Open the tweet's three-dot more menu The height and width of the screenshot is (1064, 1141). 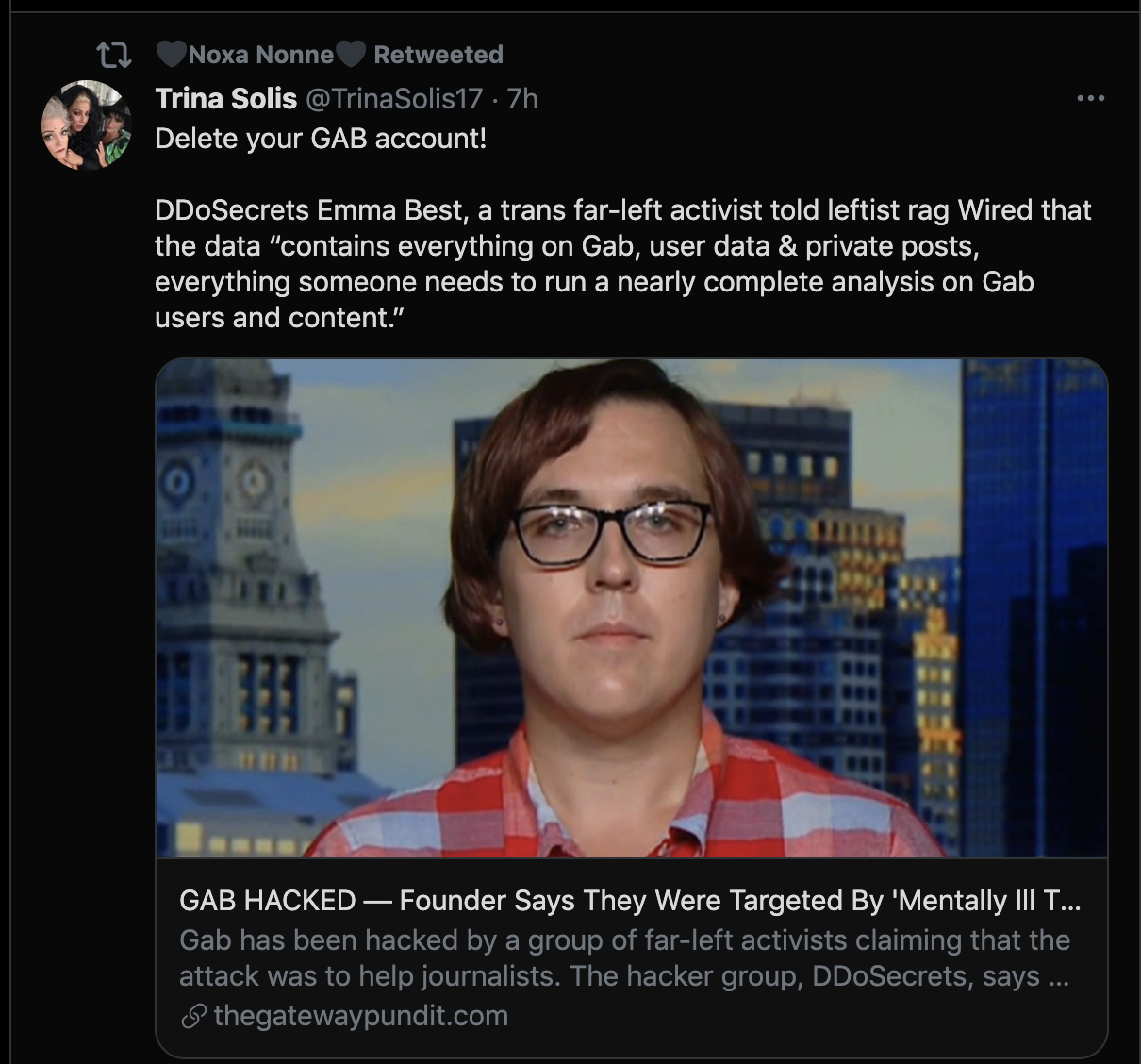pos(1090,98)
